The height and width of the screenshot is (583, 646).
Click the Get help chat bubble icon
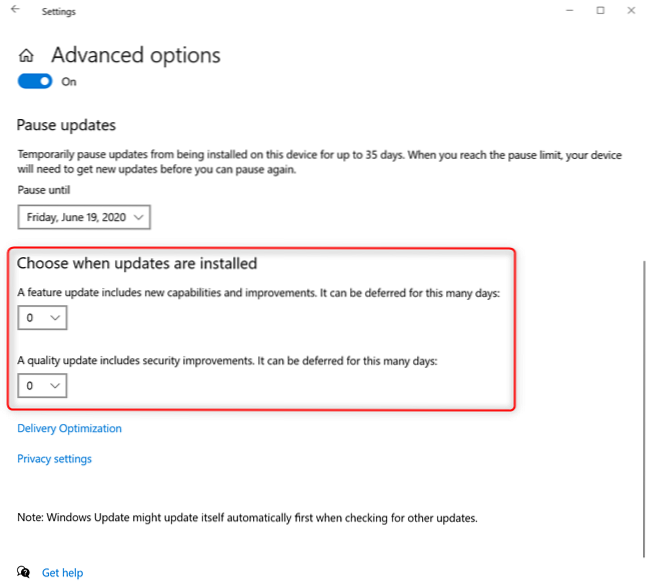[x=24, y=572]
